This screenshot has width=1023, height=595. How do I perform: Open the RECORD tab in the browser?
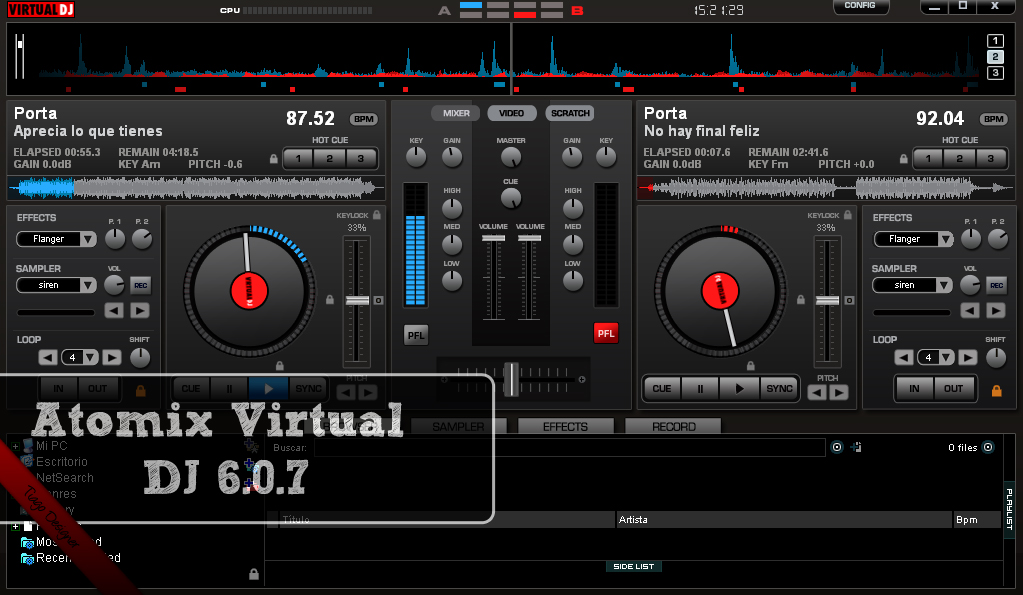673,427
